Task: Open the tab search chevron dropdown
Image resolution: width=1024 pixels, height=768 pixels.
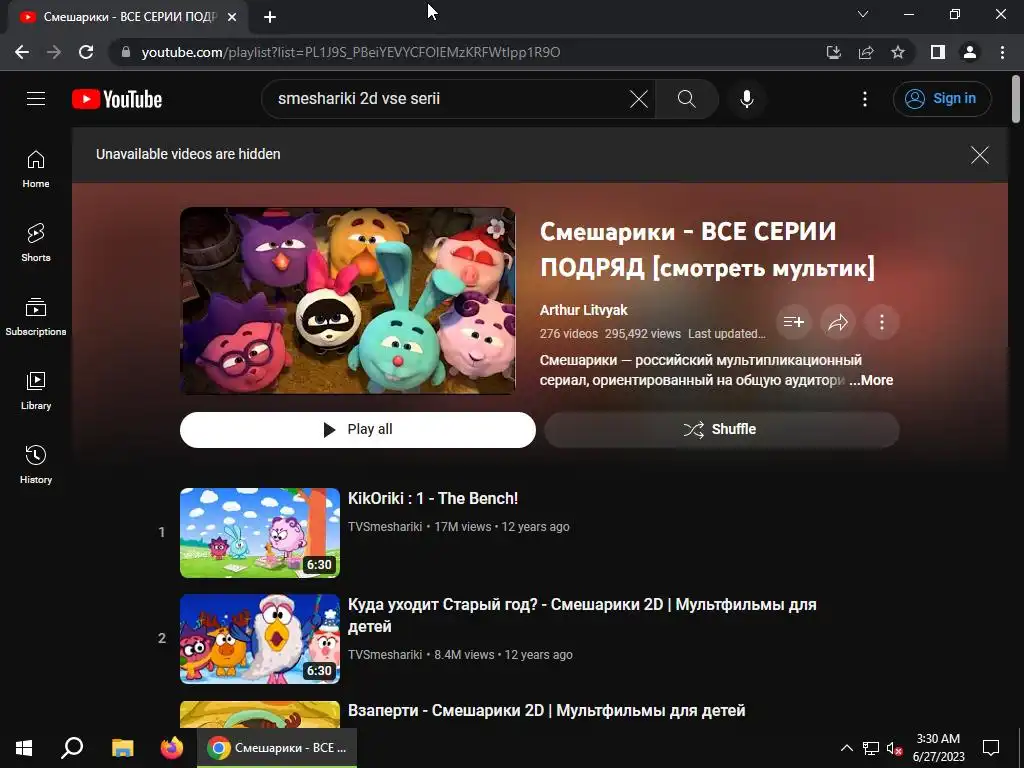Action: (863, 14)
